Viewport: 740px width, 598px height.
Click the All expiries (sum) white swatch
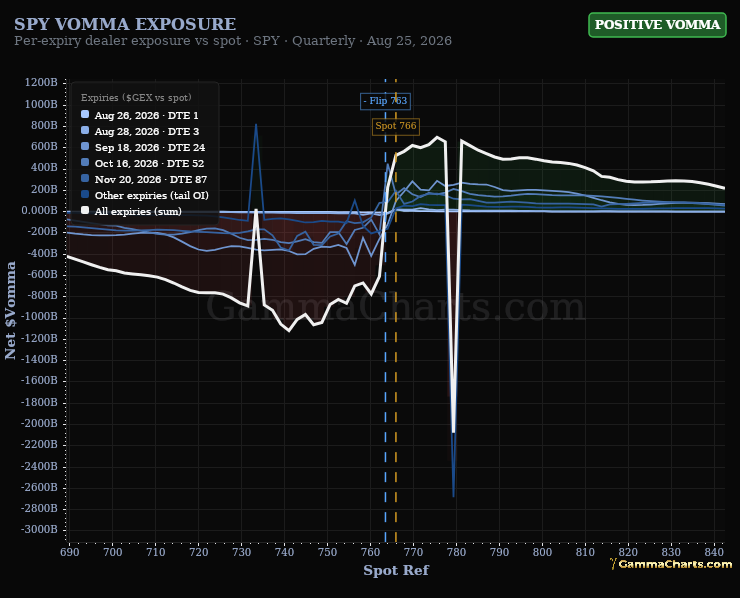(x=85, y=211)
